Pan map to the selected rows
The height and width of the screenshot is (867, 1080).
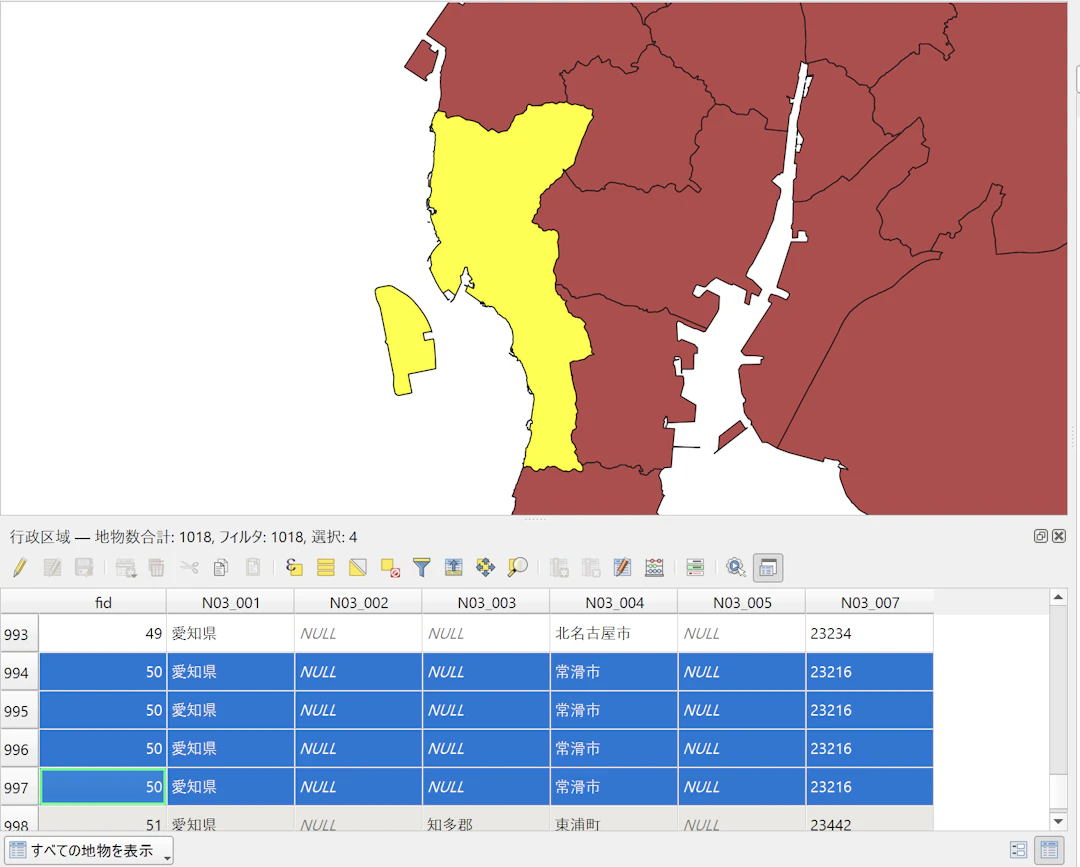coord(485,568)
